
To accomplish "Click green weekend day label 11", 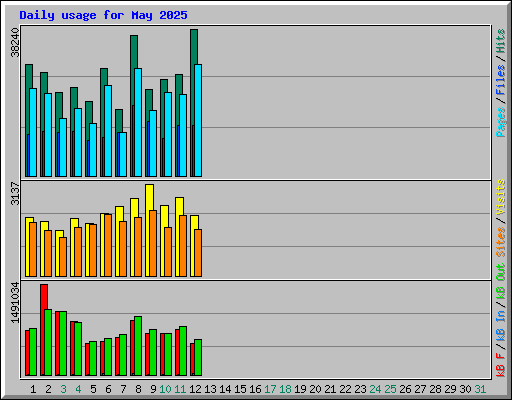I will click(x=180, y=389).
